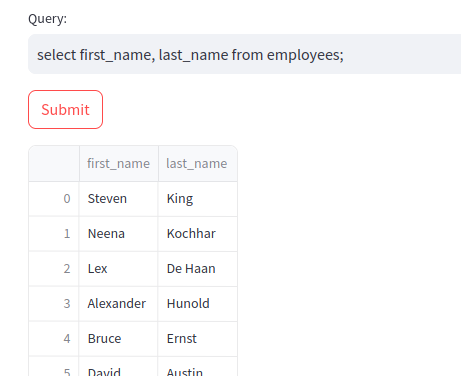Click row index 3
The width and height of the screenshot is (461, 376).
click(x=54, y=304)
